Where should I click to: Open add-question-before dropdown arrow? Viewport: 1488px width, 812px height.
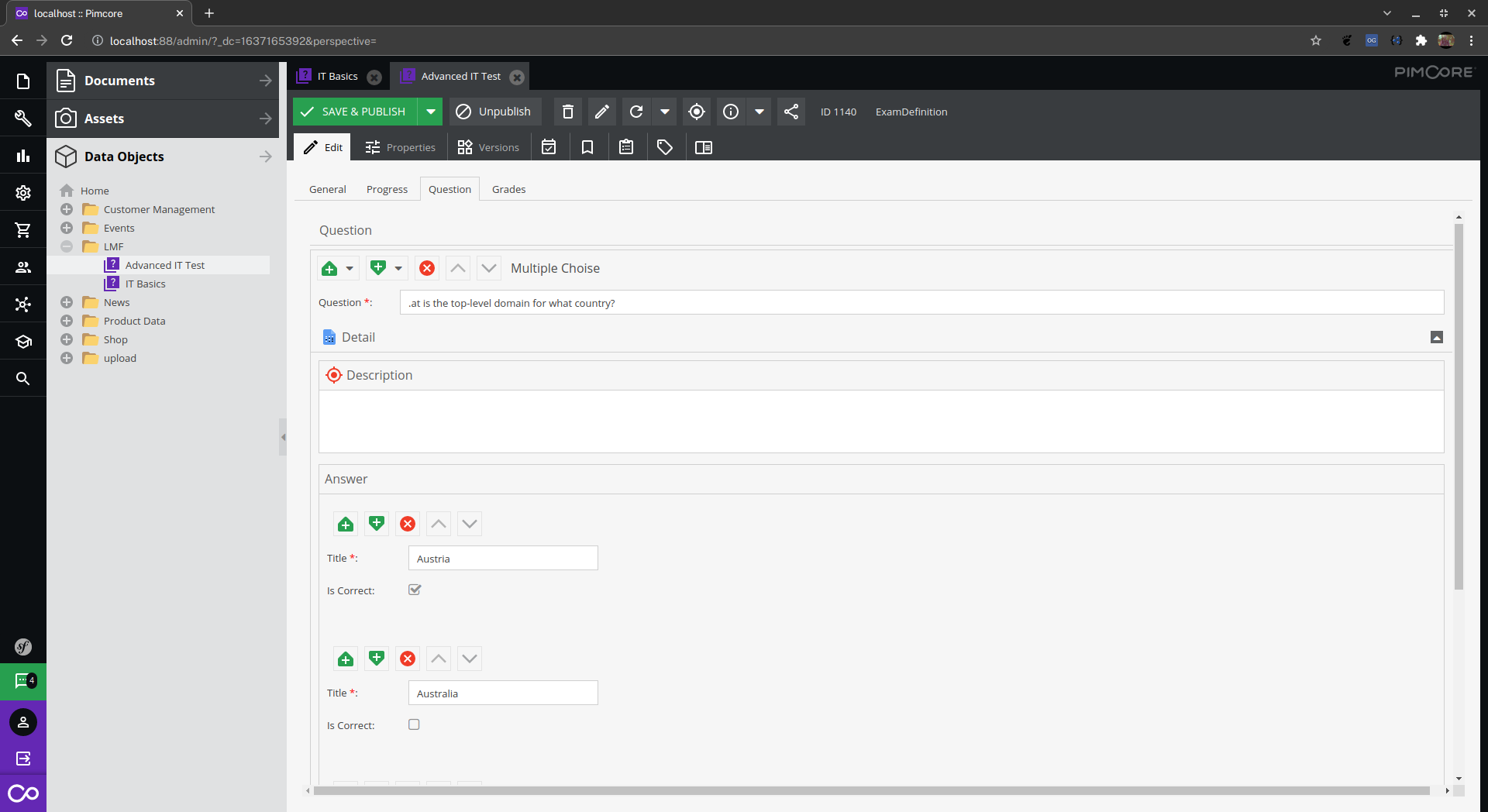(x=350, y=268)
